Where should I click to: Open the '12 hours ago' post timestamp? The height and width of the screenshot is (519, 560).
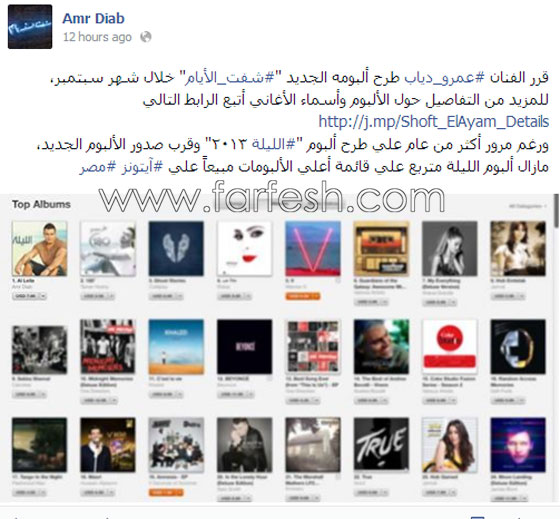pyautogui.click(x=97, y=37)
